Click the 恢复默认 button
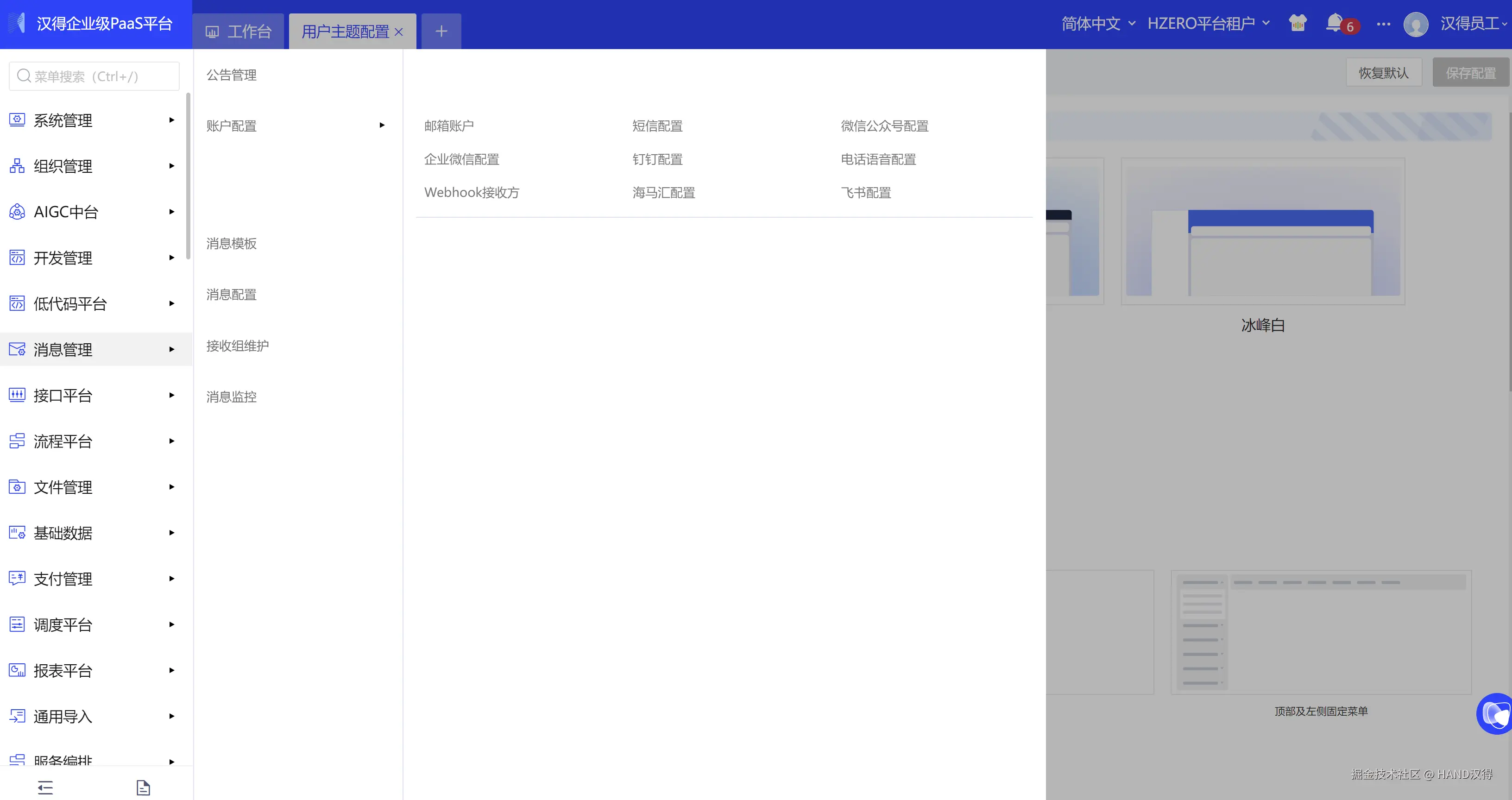1512x800 pixels. (x=1383, y=73)
